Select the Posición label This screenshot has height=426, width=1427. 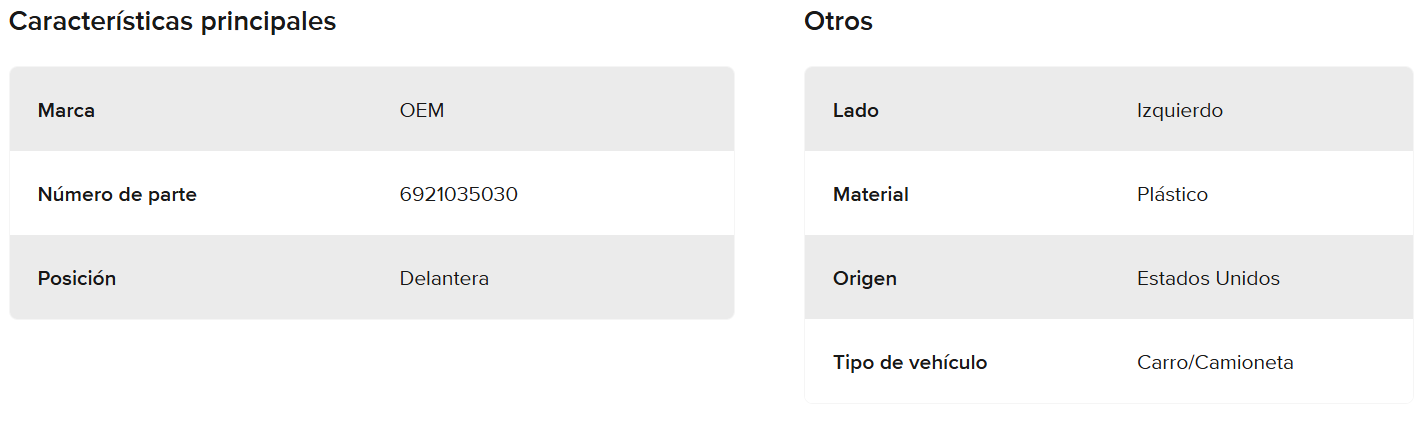77,279
